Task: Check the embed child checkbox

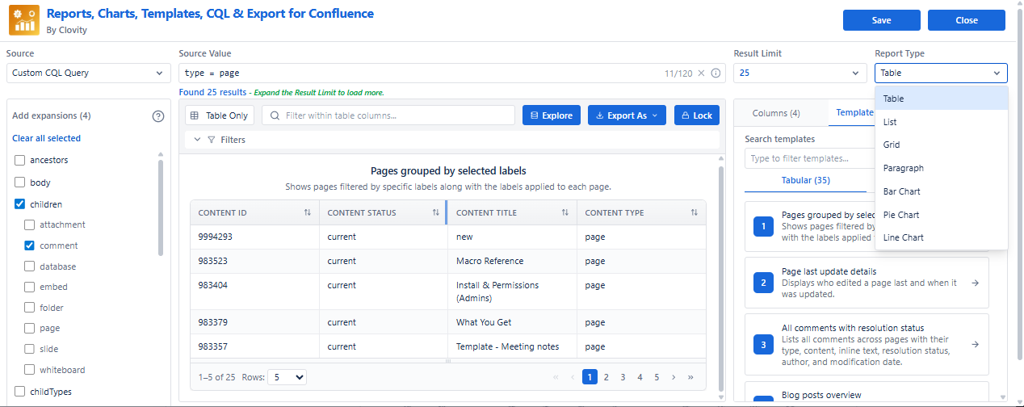Action: coord(29,287)
